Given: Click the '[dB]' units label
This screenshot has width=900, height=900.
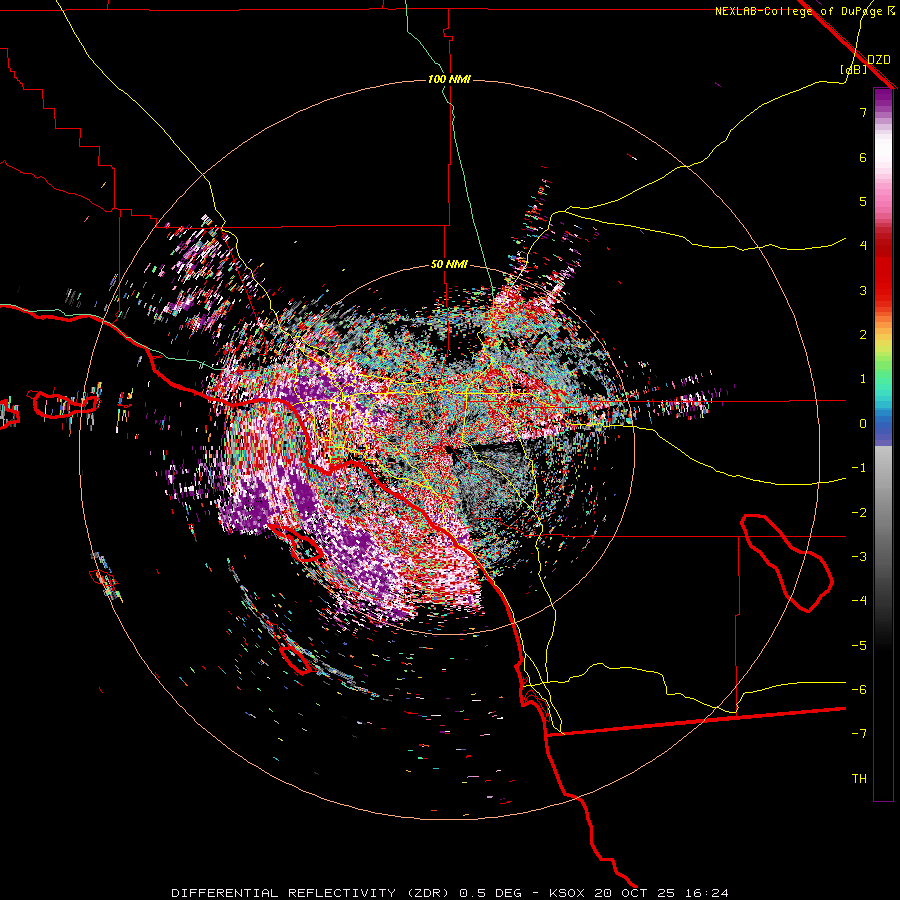Looking at the screenshot, I should (x=853, y=69).
